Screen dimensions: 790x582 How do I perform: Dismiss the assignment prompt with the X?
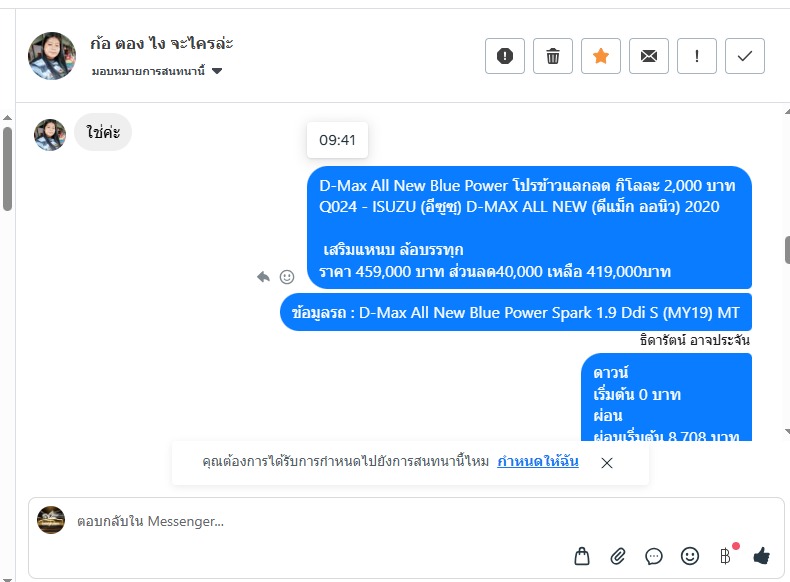(607, 463)
